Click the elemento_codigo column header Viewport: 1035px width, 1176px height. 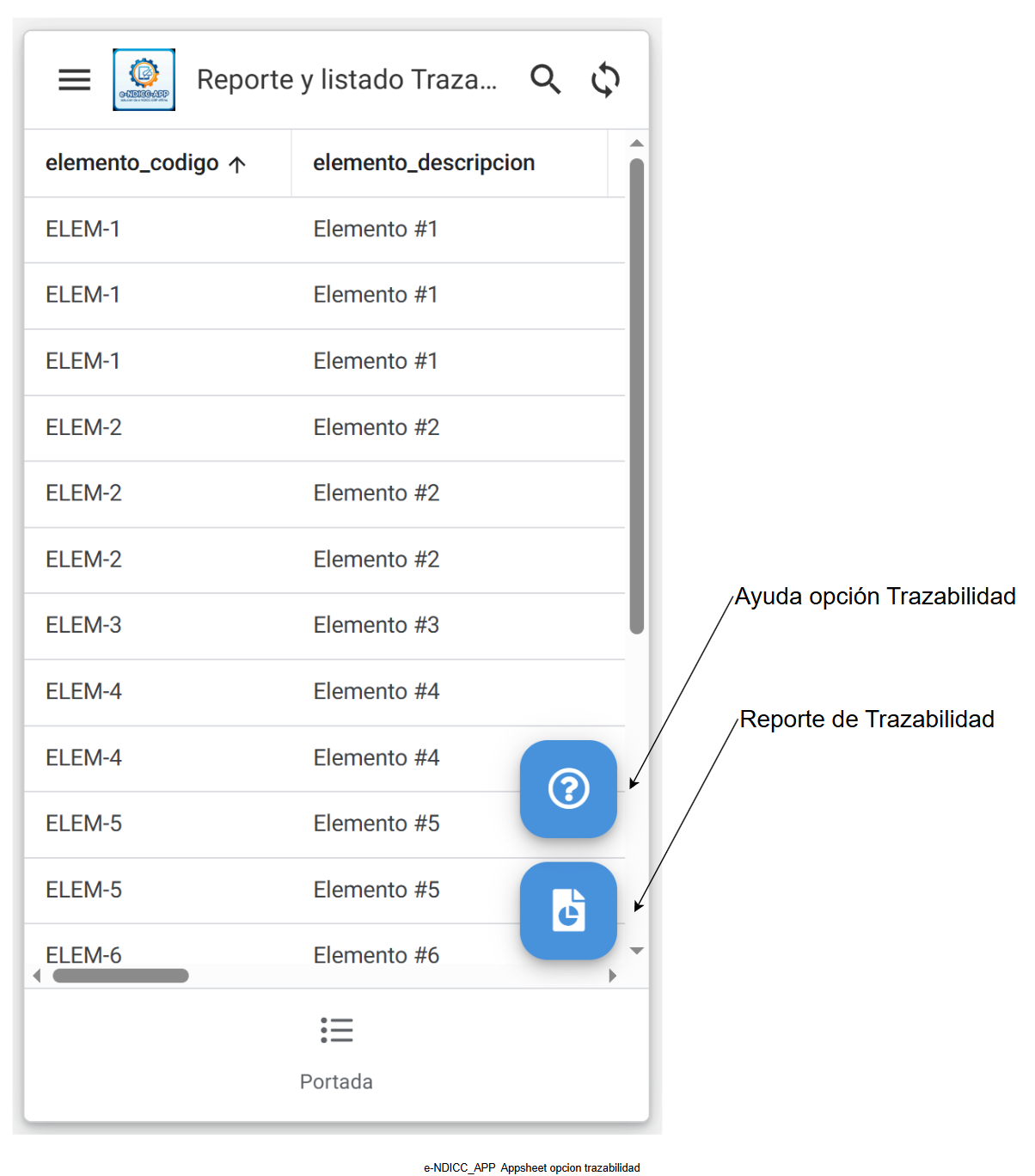132,163
